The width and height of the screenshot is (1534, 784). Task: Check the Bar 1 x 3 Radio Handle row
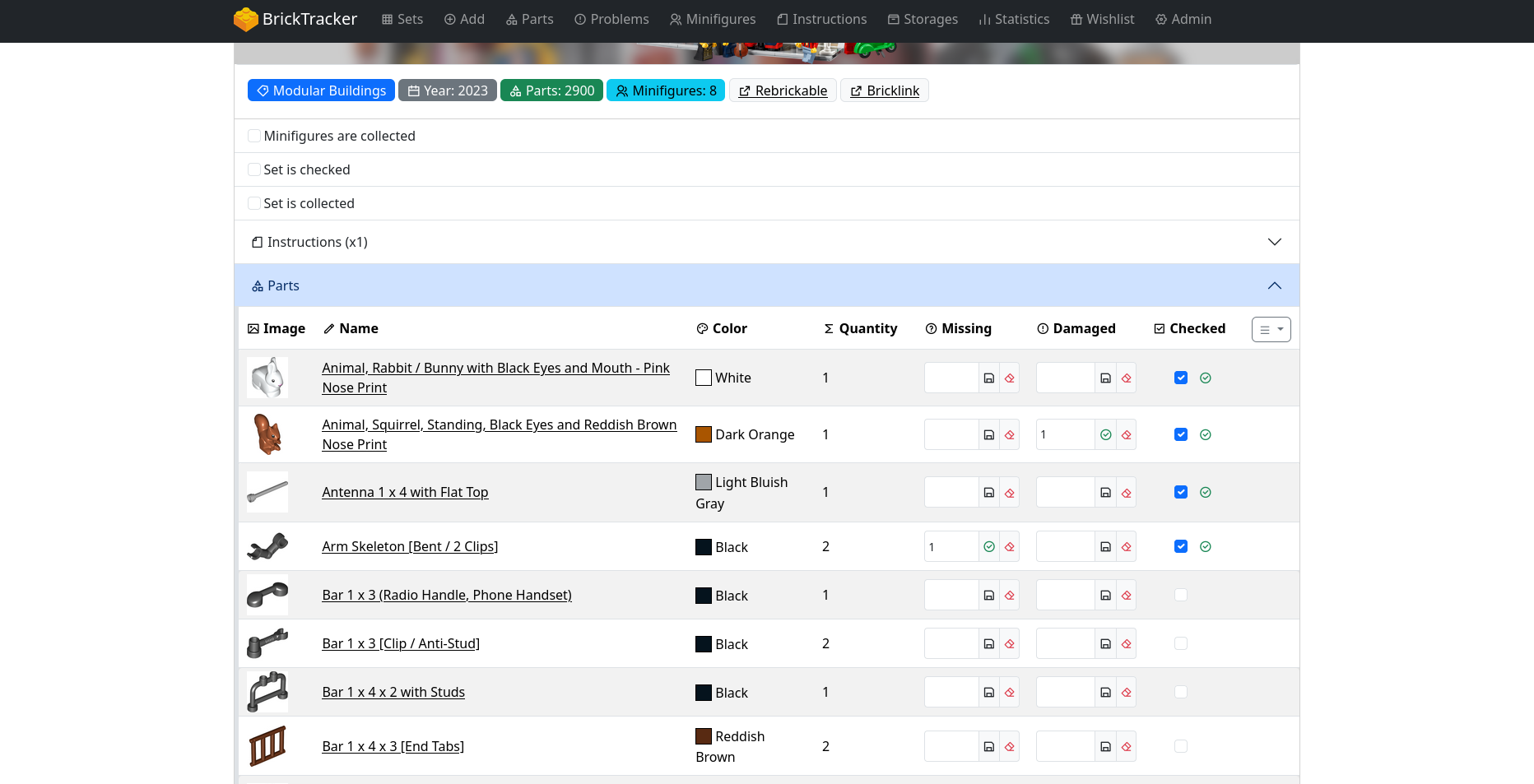1181,595
